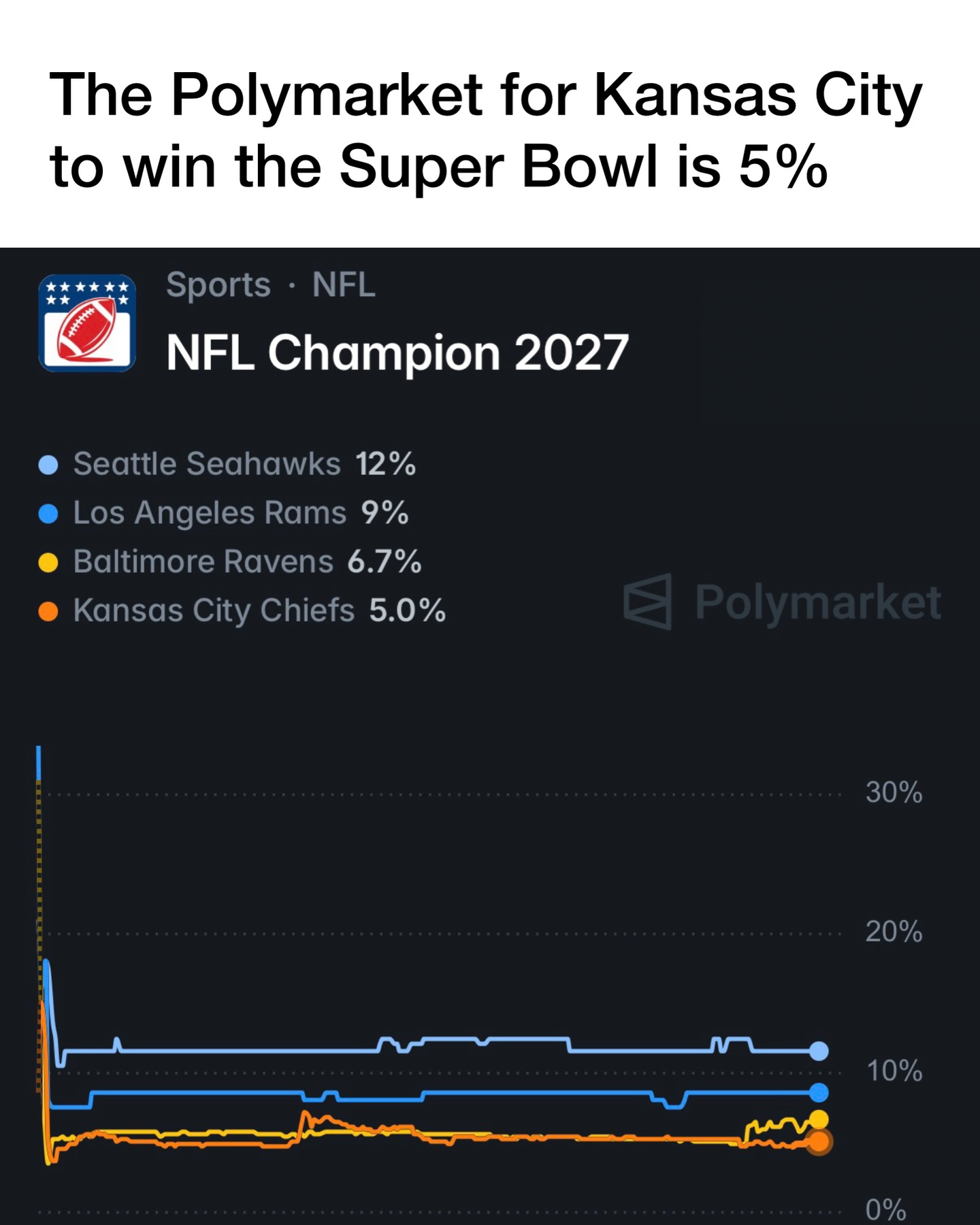Screen dimensions: 980x1225
Task: Click the Polymarket watermark logo icon
Action: point(648,602)
